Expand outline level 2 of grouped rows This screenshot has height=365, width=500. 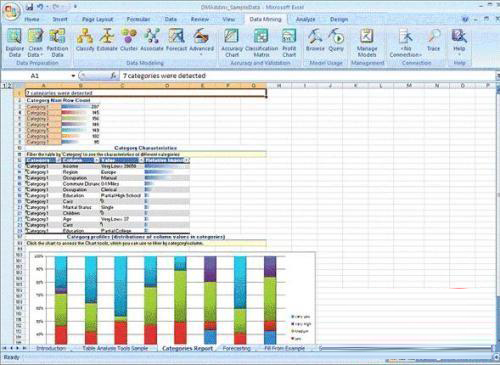pyautogui.click(x=9, y=86)
